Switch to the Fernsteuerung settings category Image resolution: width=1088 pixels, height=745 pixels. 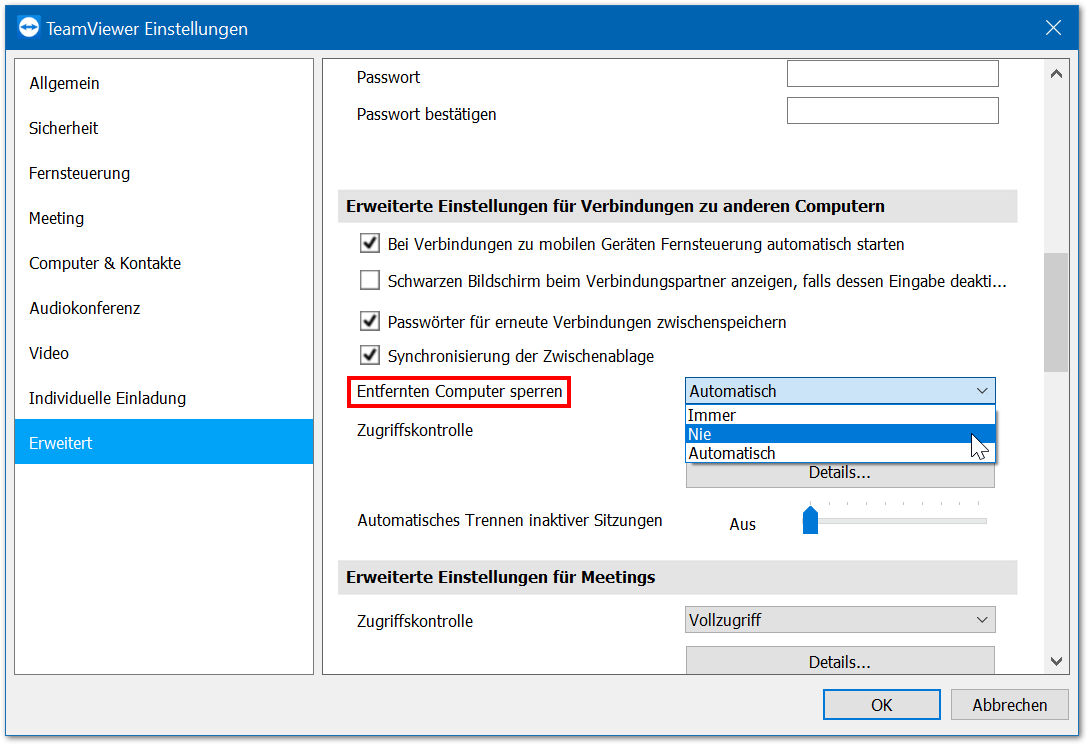tap(79, 173)
